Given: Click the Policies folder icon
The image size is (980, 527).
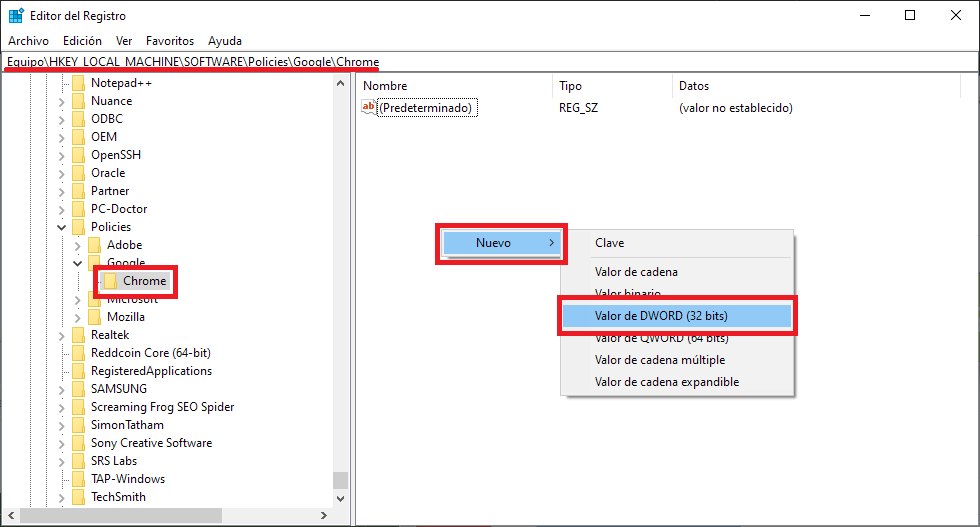Looking at the screenshot, I should coord(78,227).
